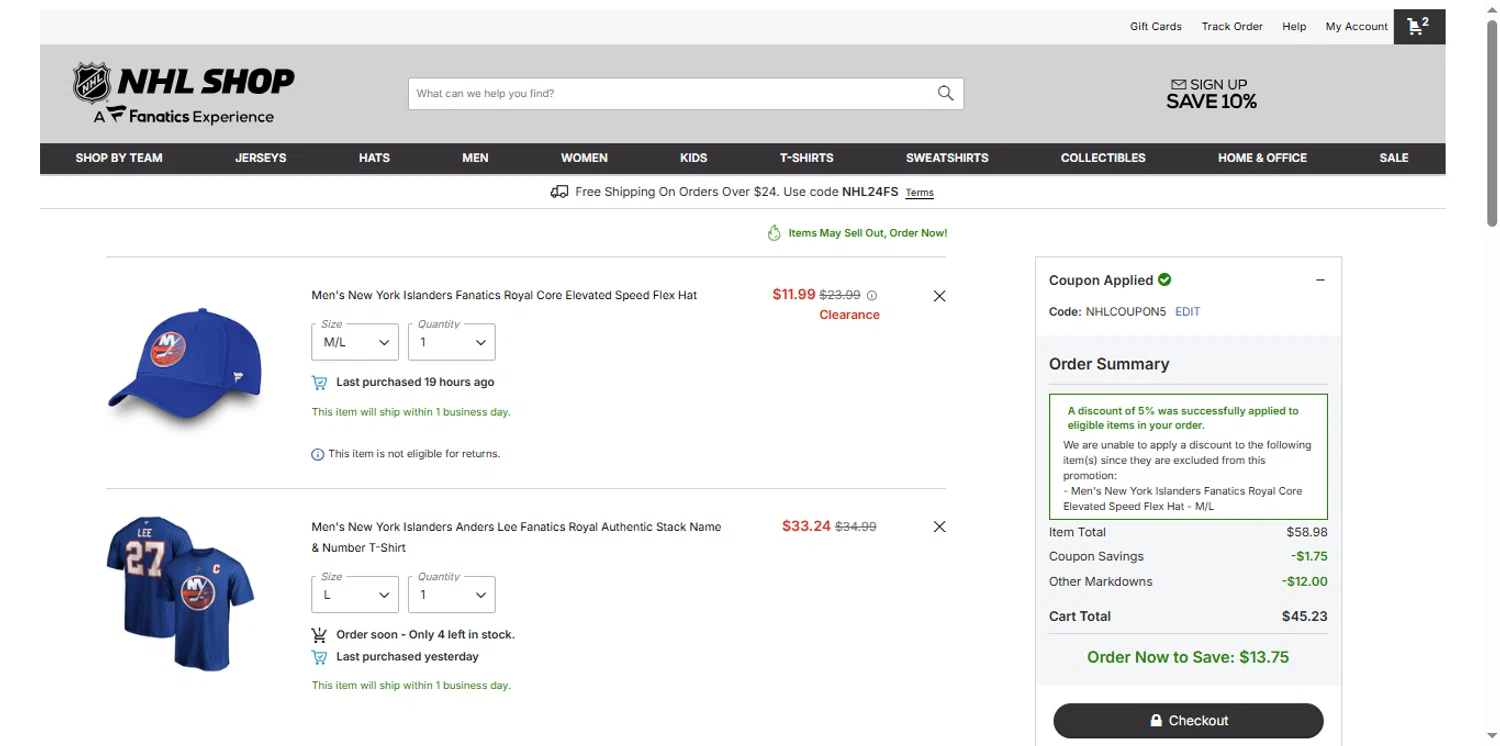This screenshot has height=746, width=1500.
Task: Edit the applied coupon code
Action: click(1187, 312)
